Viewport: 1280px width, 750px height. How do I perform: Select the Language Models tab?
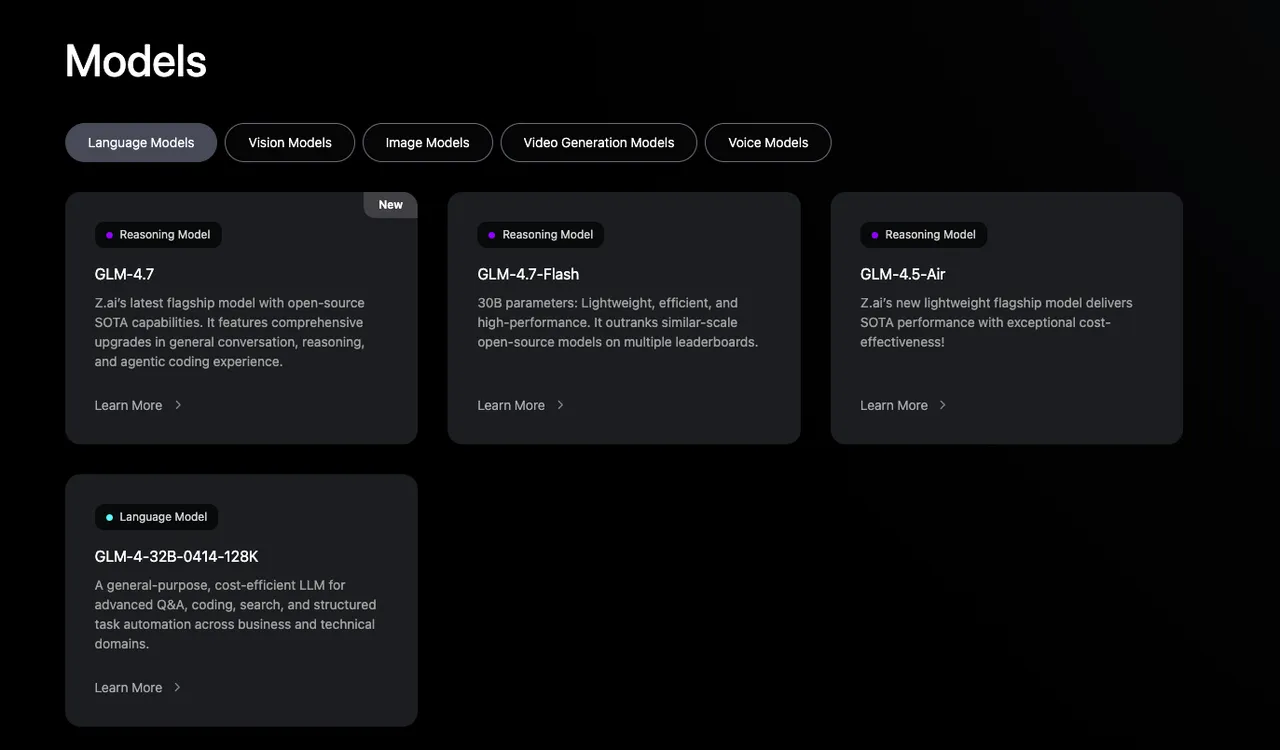[x=141, y=142]
